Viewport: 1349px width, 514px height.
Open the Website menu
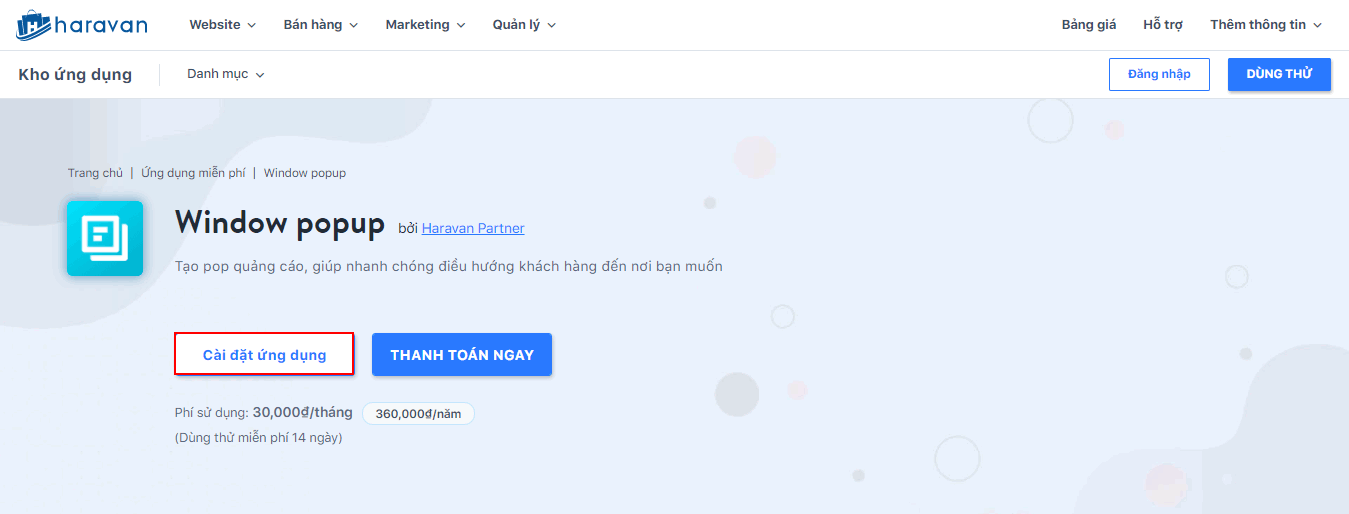point(222,25)
